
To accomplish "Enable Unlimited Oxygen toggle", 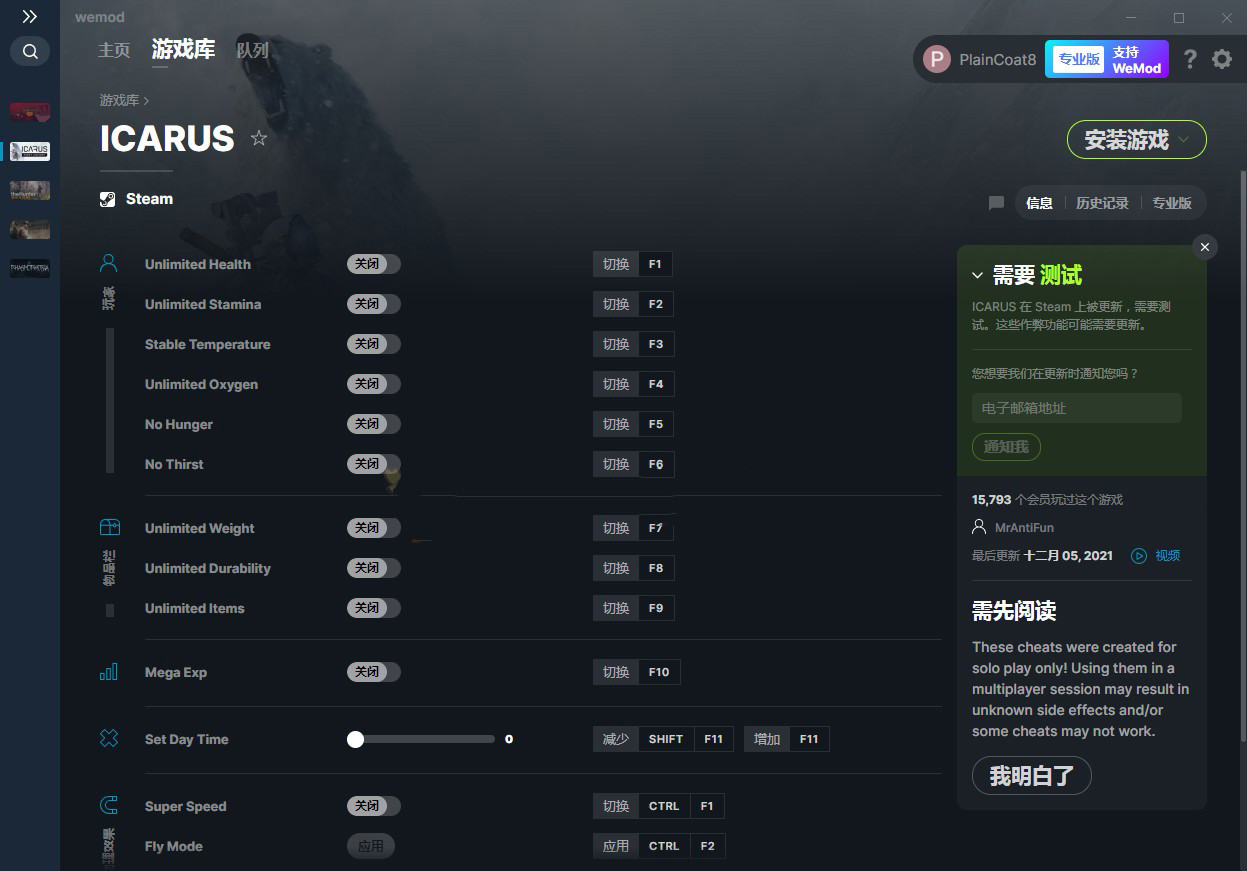I will pyautogui.click(x=374, y=384).
